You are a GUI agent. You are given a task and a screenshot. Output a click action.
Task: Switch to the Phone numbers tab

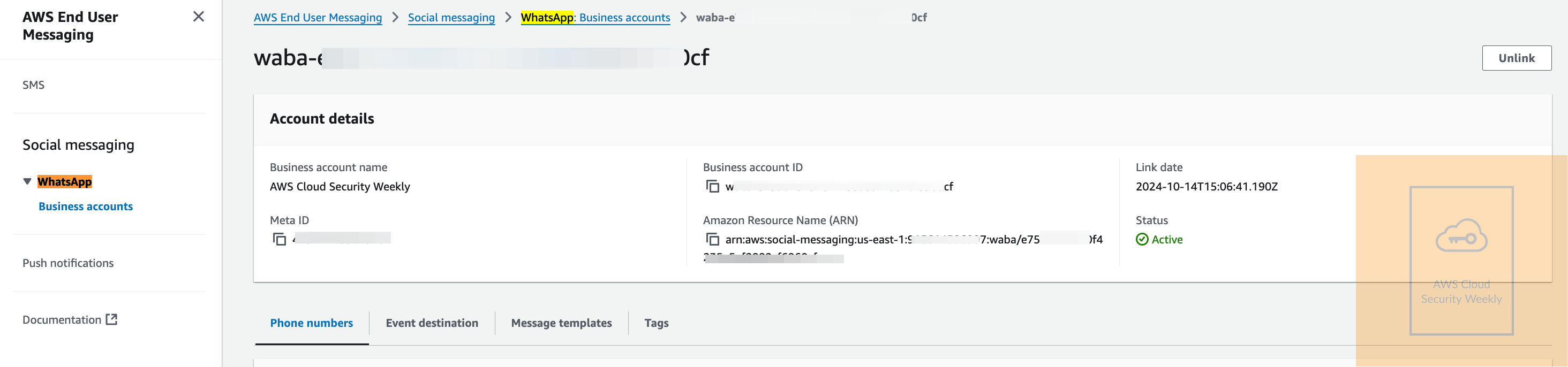pos(312,323)
